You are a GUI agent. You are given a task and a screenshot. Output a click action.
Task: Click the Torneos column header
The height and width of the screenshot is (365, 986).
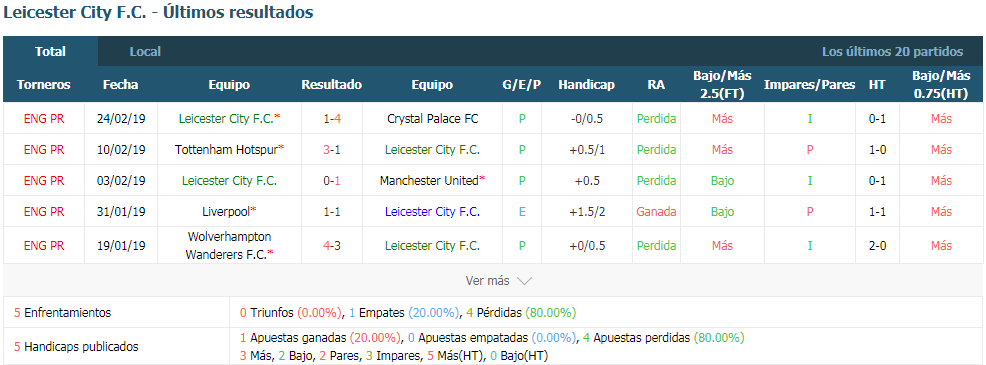click(44, 84)
